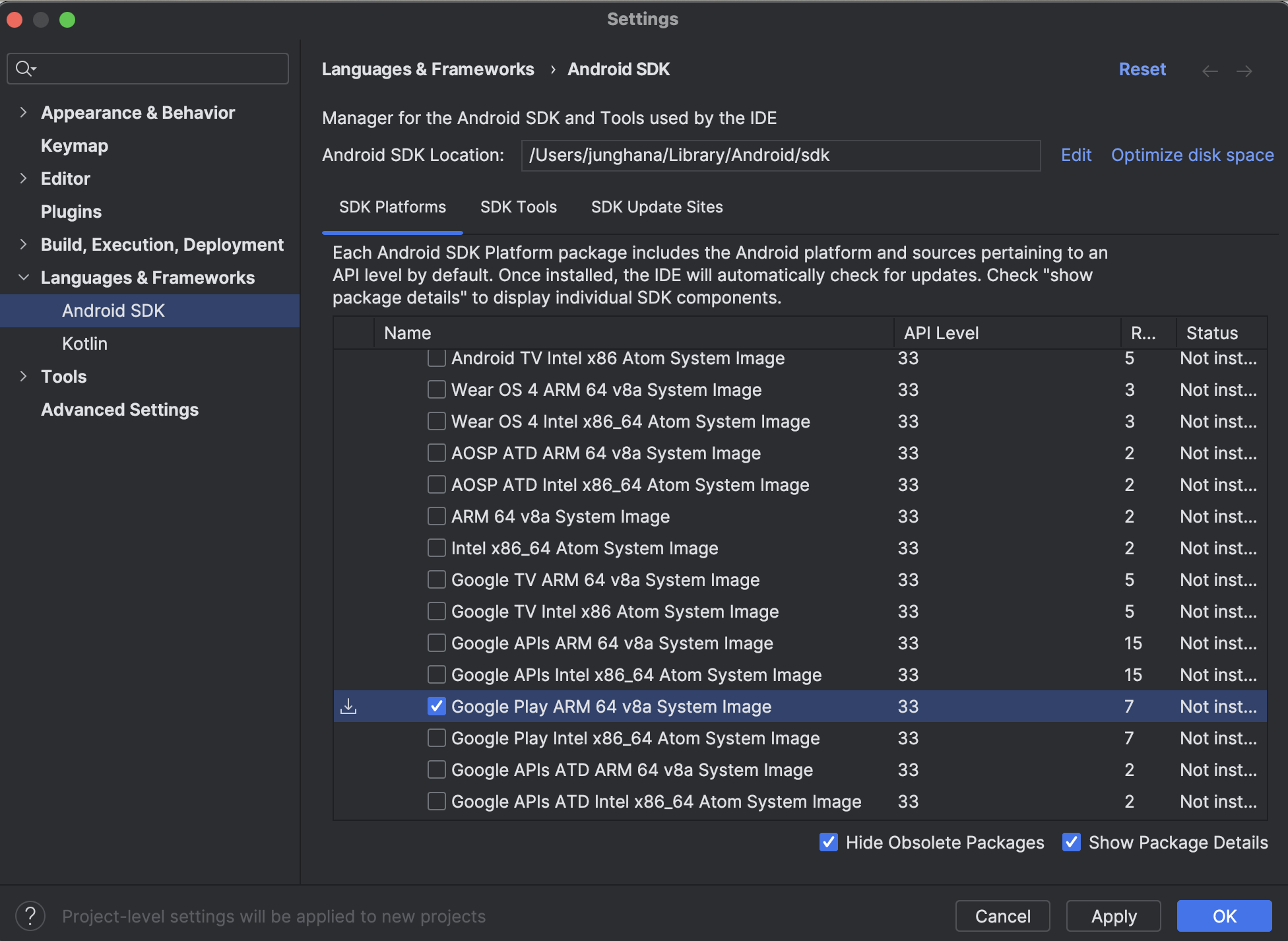Check Google APIs ATD Intel x86_64 Atom image
Image resolution: width=1288 pixels, height=941 pixels.
pyautogui.click(x=436, y=802)
